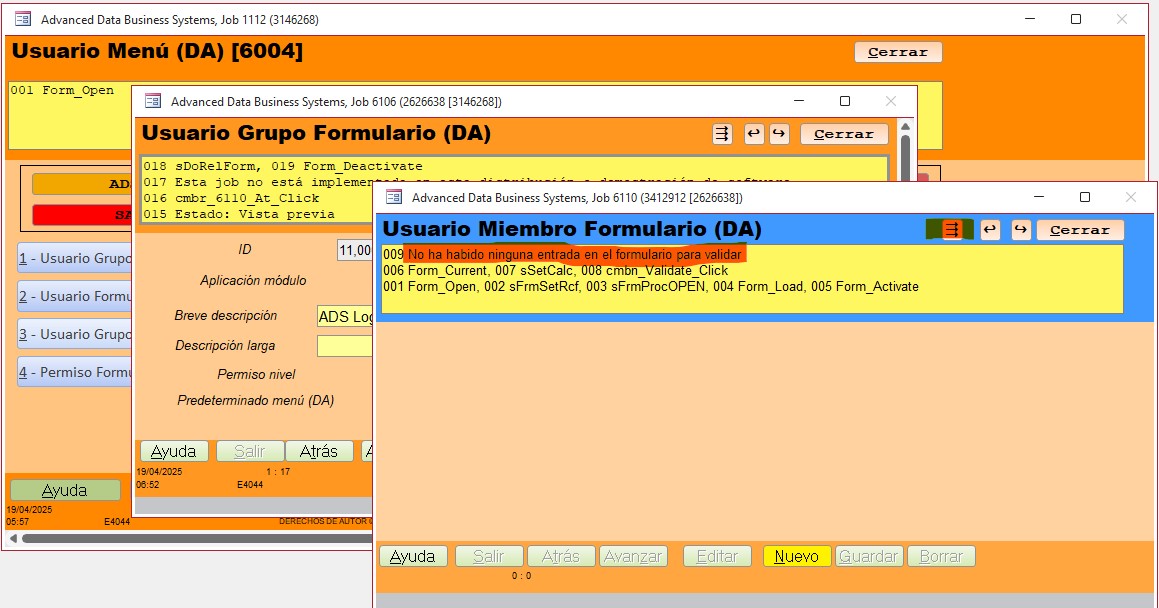Click the Breve descripción field with ADS Log
This screenshot has width=1159, height=608.
[x=344, y=317]
